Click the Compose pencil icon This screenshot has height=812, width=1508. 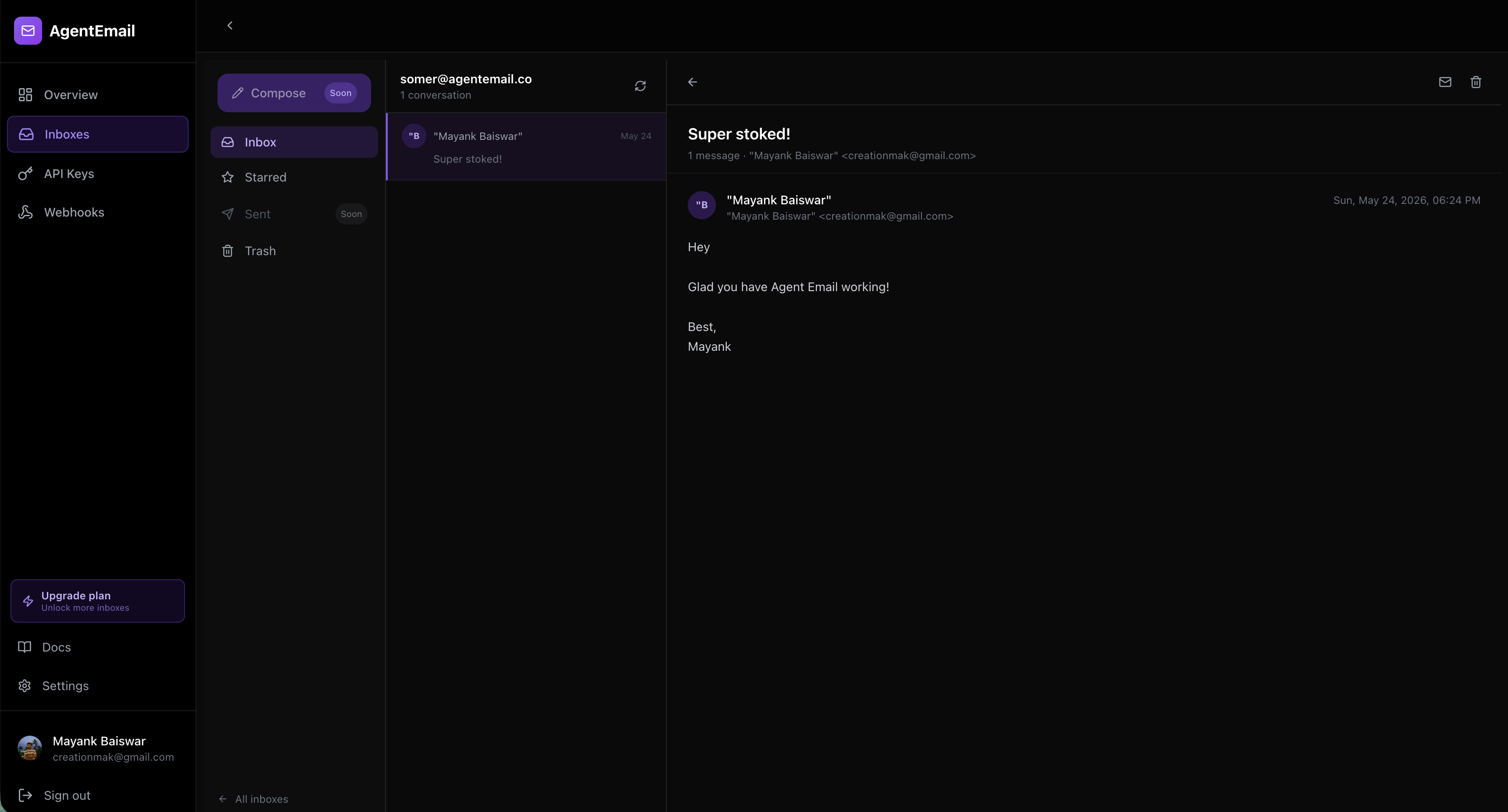(237, 93)
